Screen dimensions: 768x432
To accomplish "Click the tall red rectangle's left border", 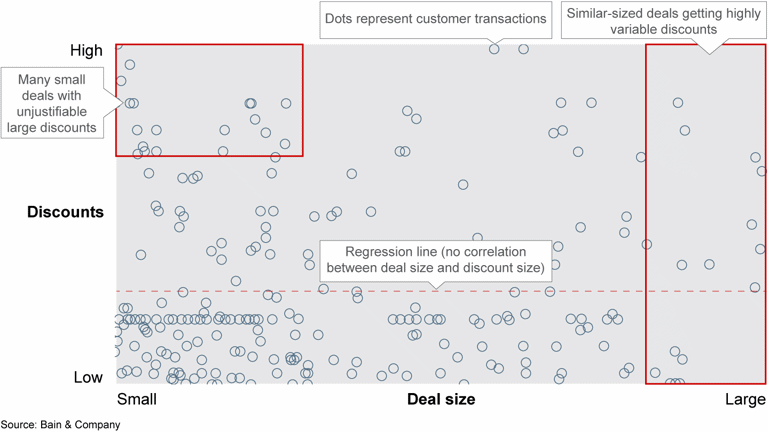I will coord(646,214).
